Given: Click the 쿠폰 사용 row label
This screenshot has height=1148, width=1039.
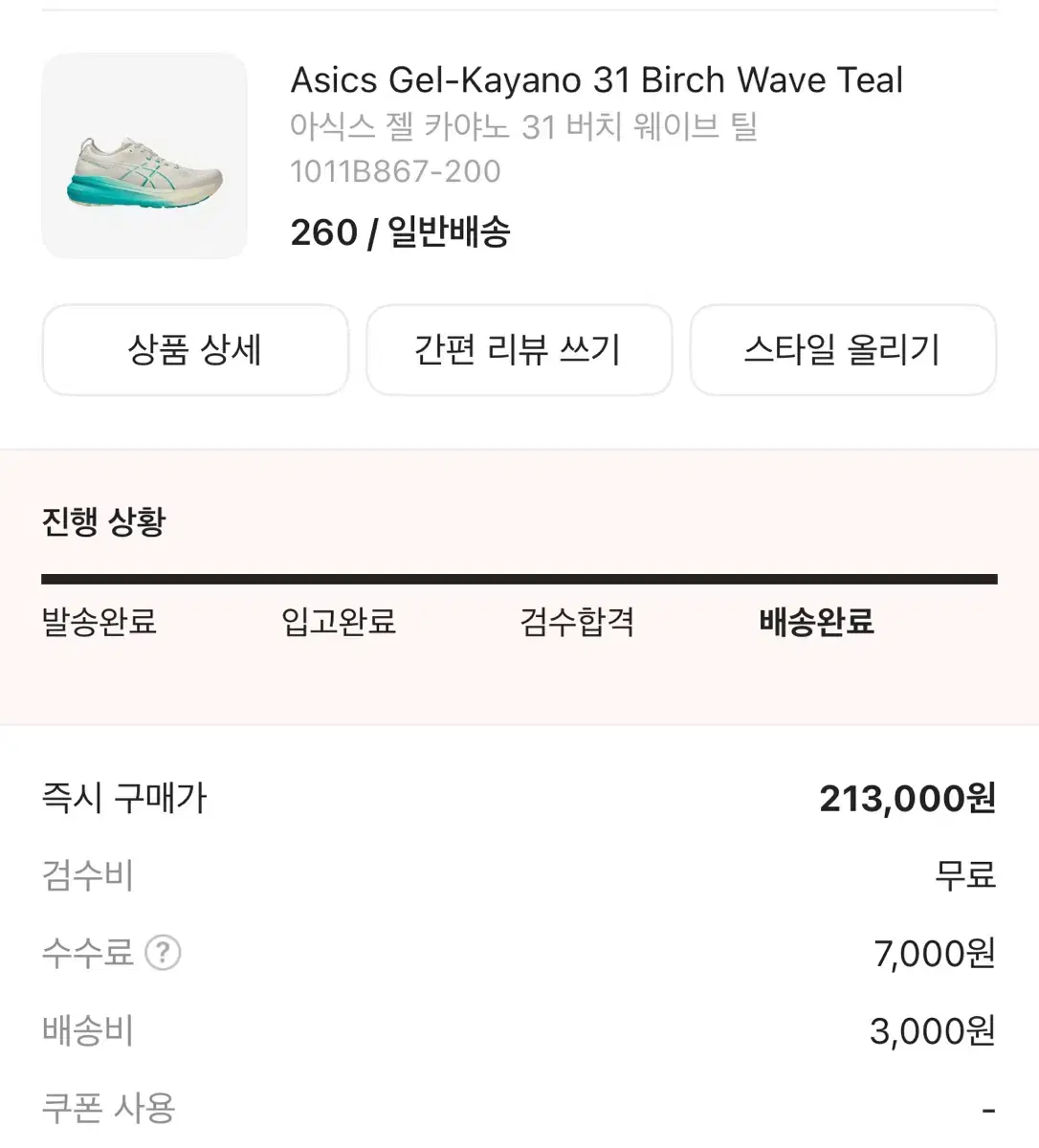Looking at the screenshot, I should point(108,1109).
